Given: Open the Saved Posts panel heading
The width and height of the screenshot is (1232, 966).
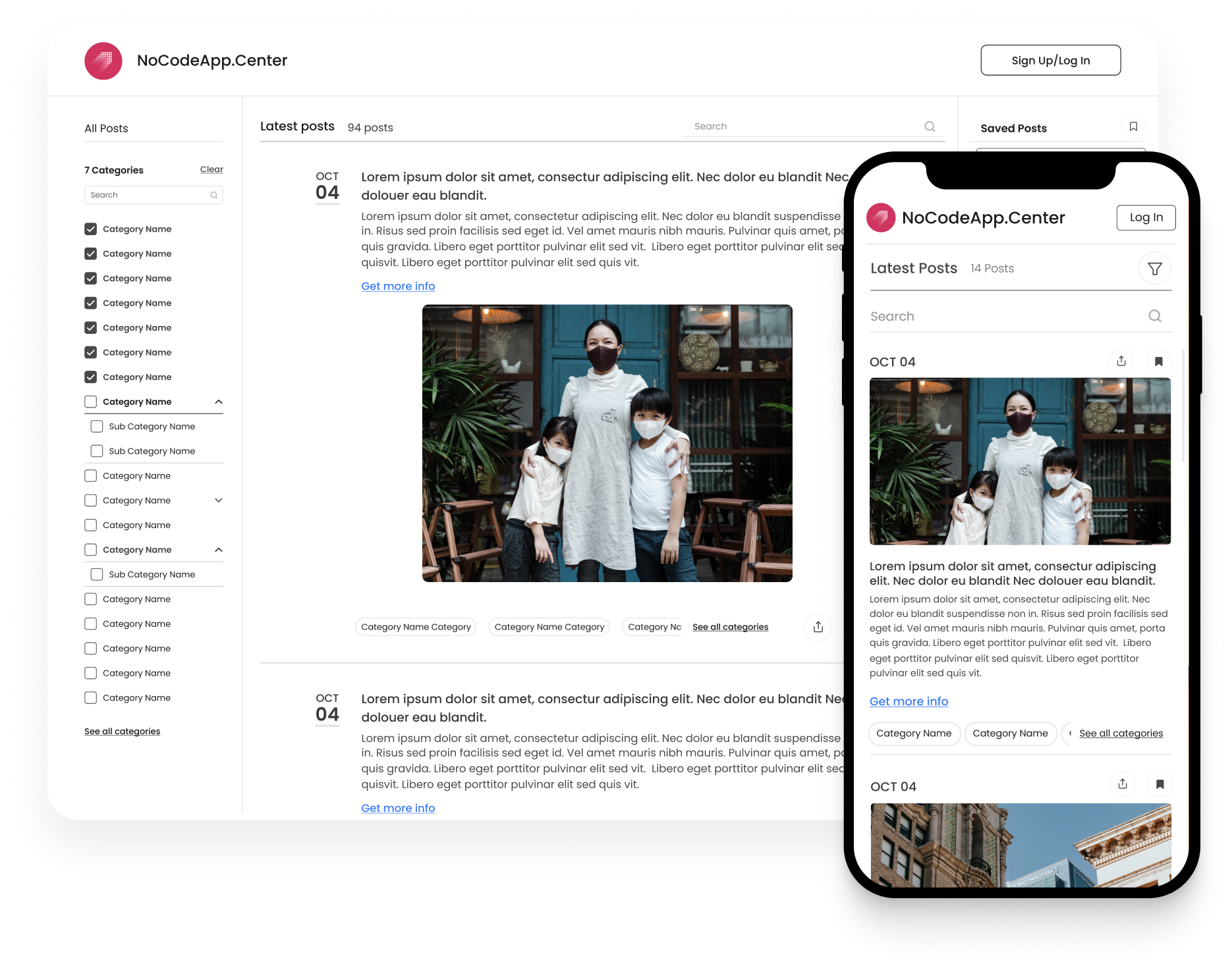Looking at the screenshot, I should 1013,128.
